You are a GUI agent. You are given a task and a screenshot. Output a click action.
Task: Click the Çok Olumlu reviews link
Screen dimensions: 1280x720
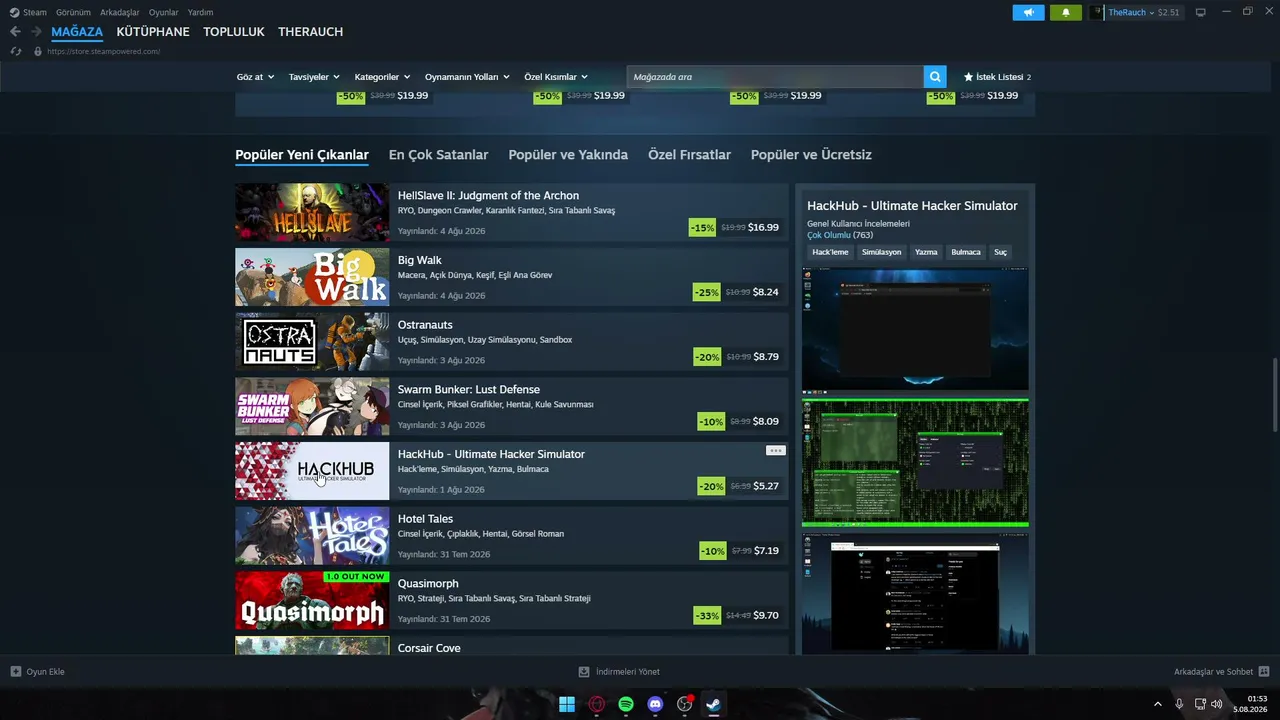pos(829,235)
